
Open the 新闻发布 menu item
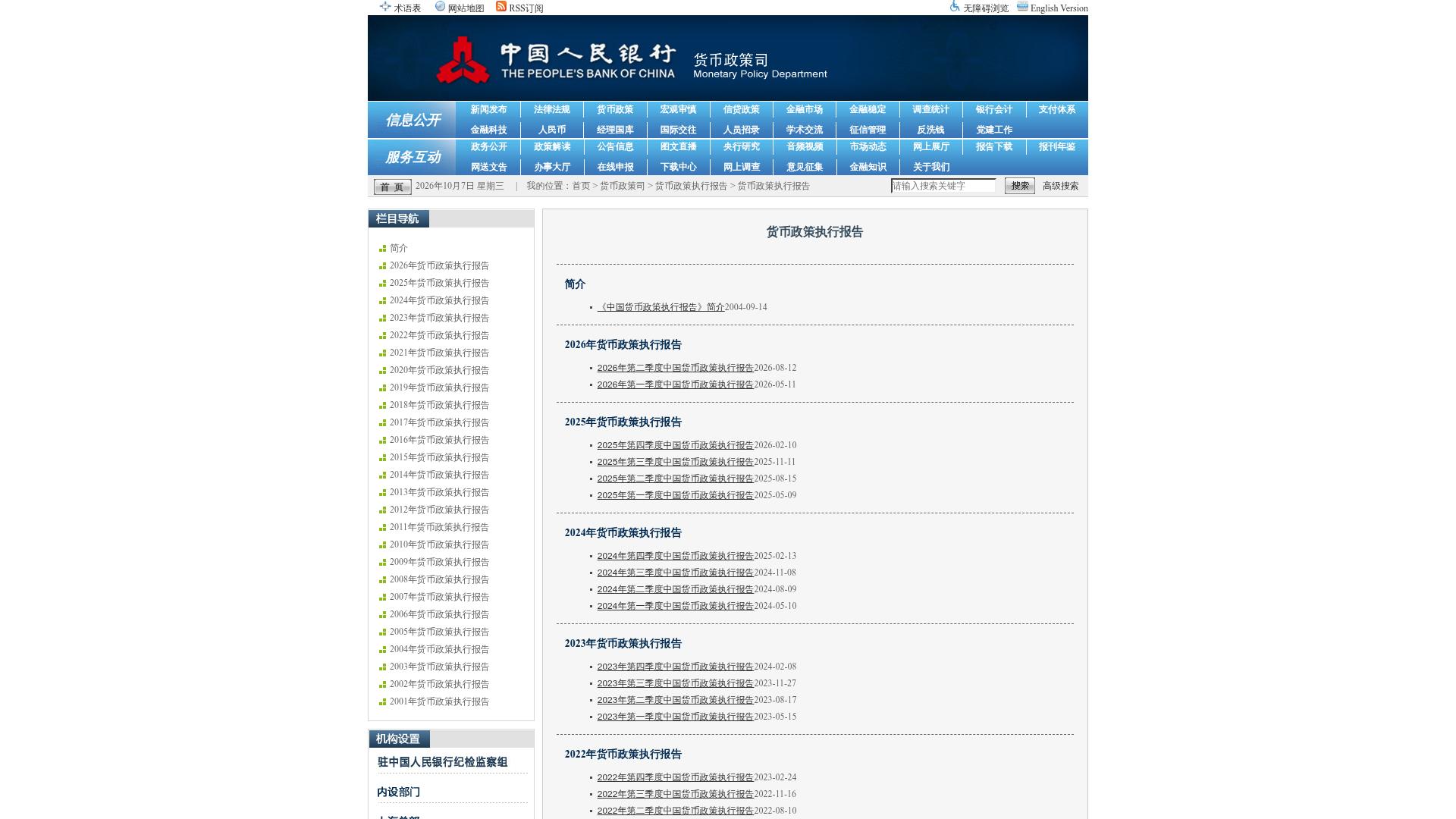click(488, 110)
